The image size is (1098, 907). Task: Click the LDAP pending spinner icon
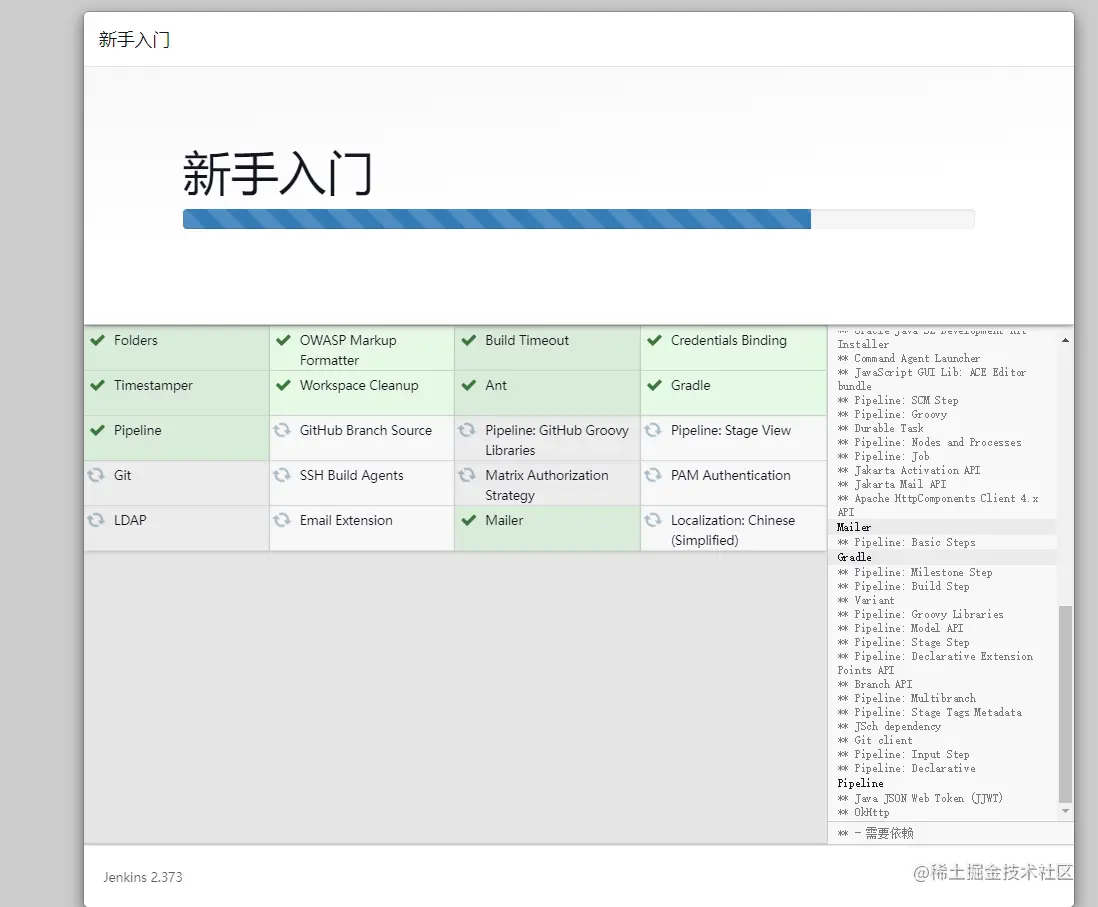(96, 520)
